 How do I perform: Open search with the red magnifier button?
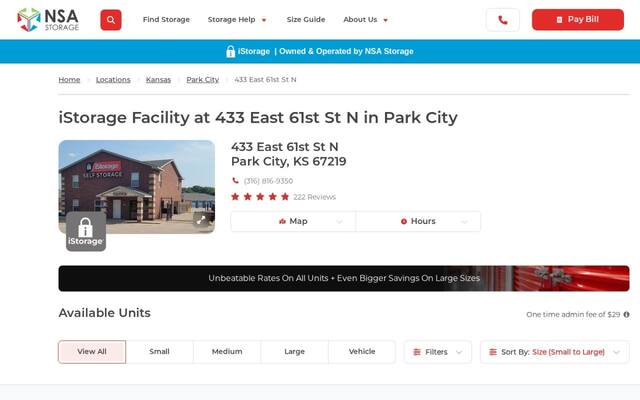pos(111,20)
